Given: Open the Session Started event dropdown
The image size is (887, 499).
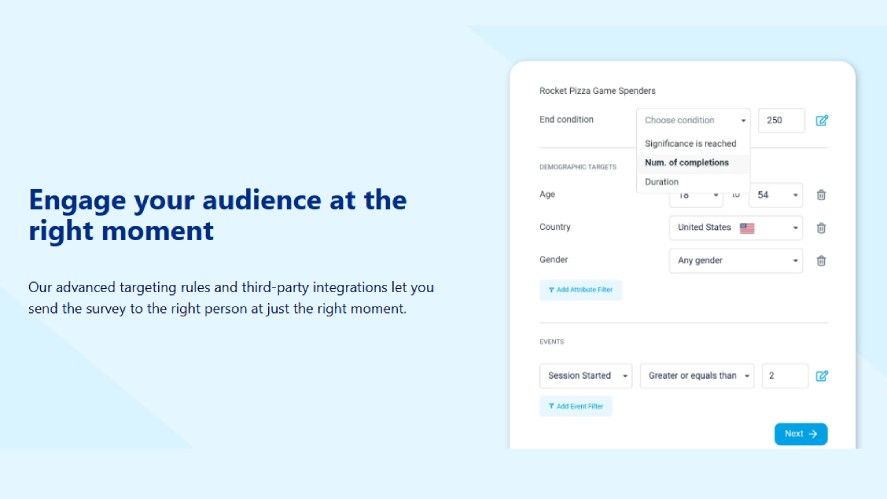Looking at the screenshot, I should click(x=585, y=376).
